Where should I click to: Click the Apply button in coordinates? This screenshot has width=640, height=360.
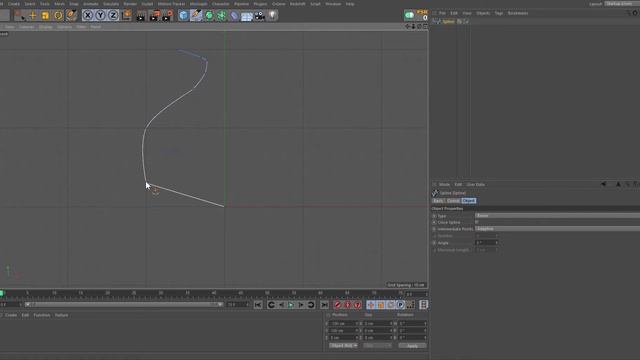[x=412, y=346]
